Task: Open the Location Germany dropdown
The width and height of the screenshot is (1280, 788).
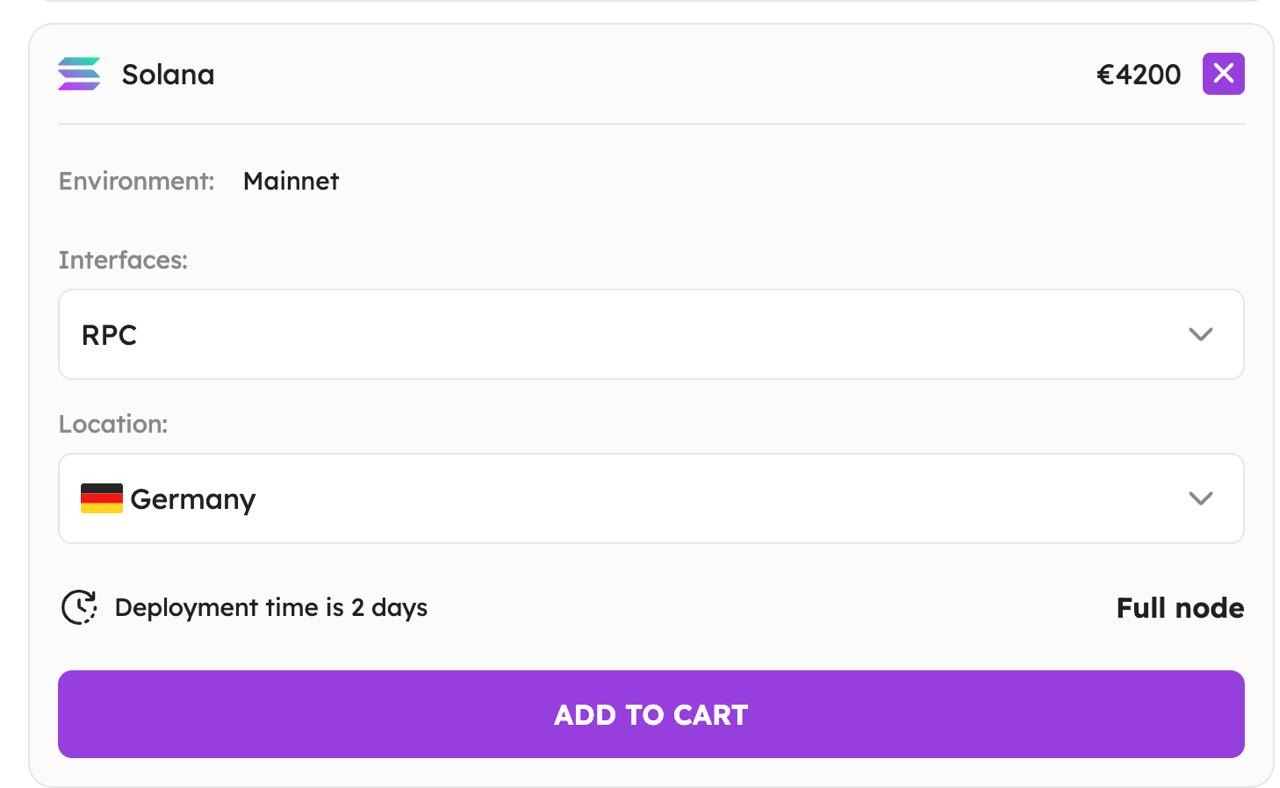Action: coord(651,499)
